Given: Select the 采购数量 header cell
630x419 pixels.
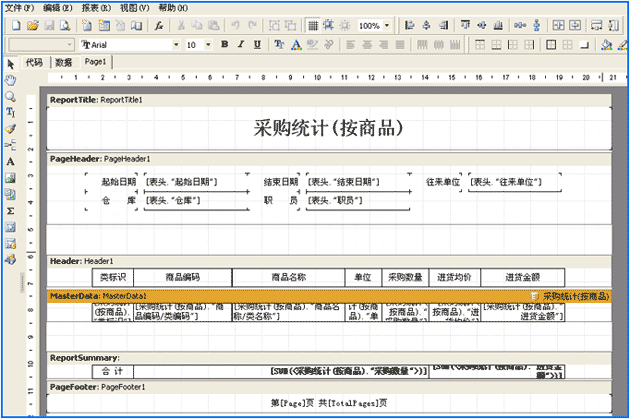Looking at the screenshot, I should click(405, 277).
